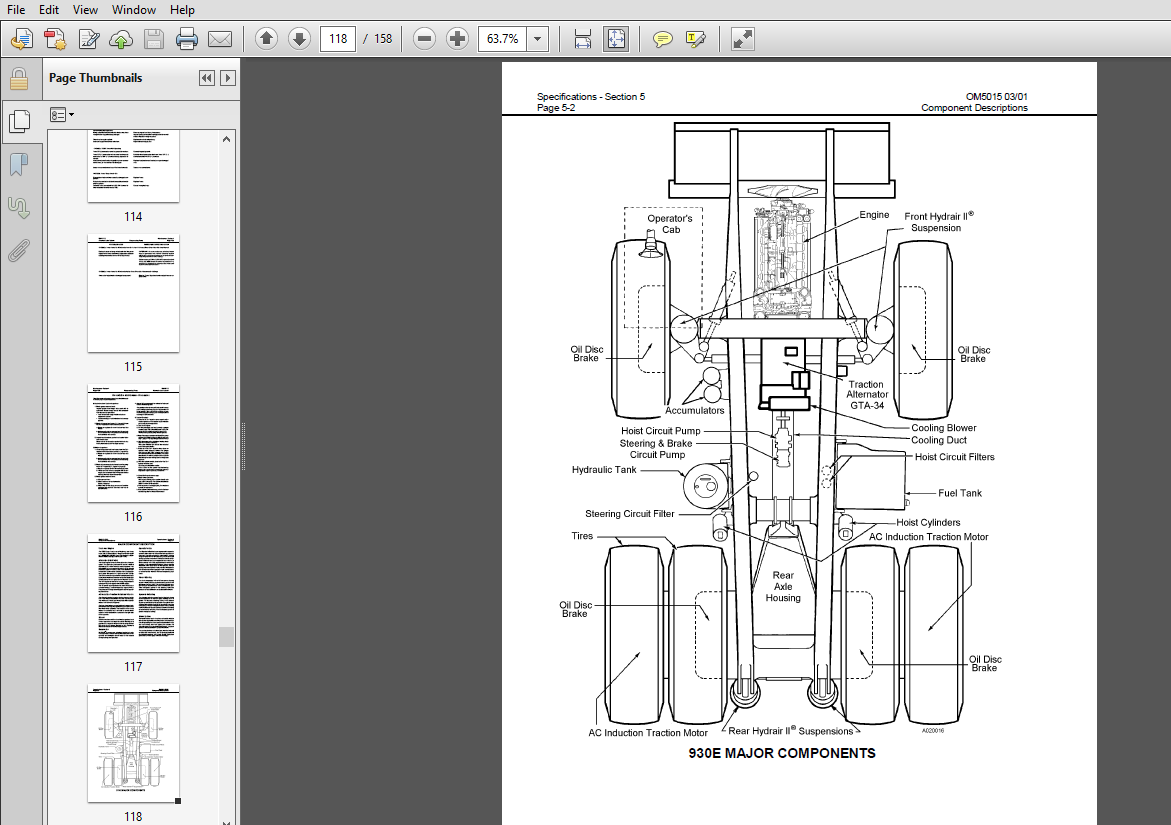Screen dimensions: 1171x825
Task: Click the 'Fuel Tank' label
Action: (x=960, y=493)
